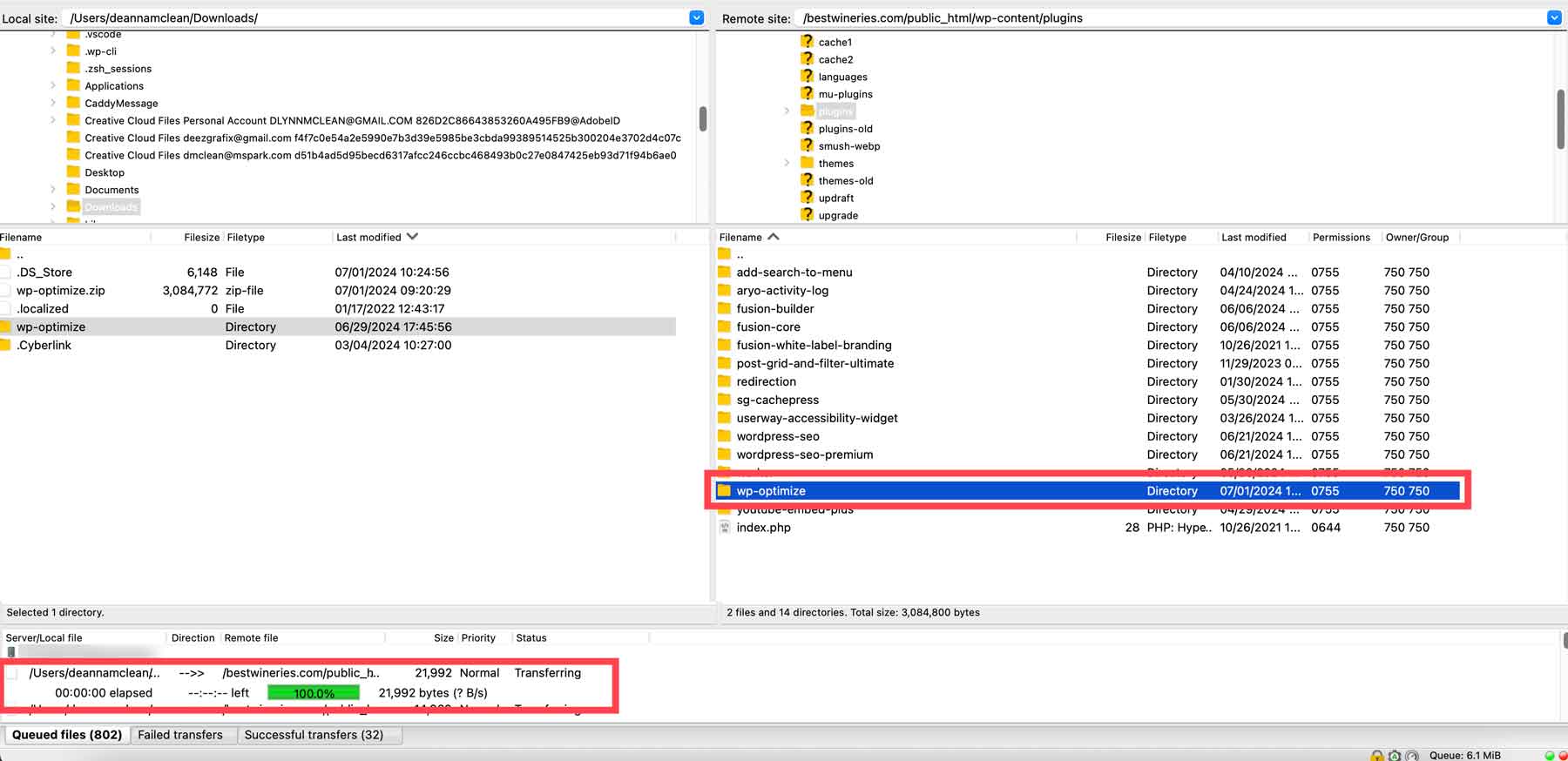Expand the Applications folder in local tree
The width and height of the screenshot is (1568, 761).
53,85
